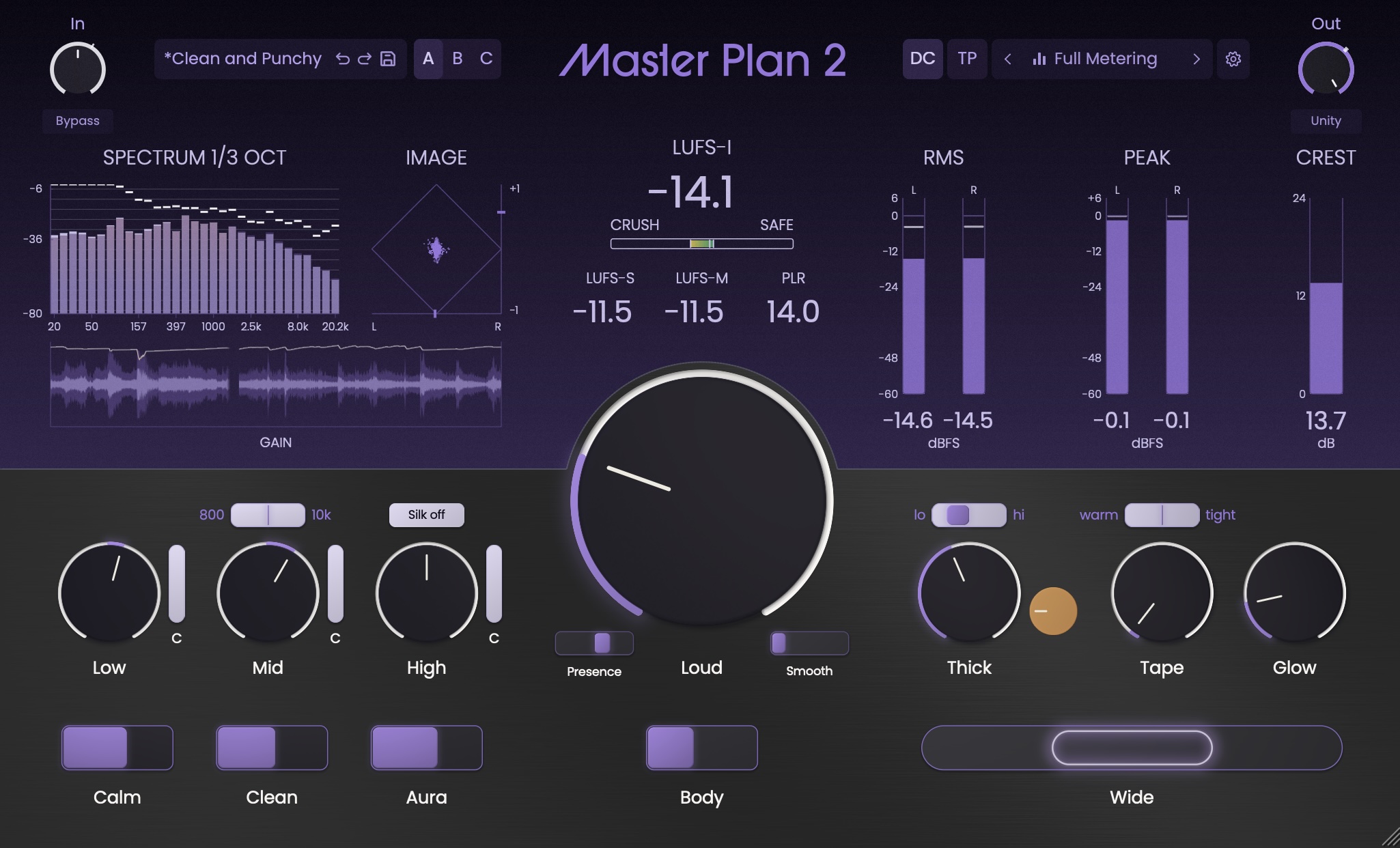Toggle the Calm switch
Viewport: 1400px width, 848px height.
tap(117, 748)
